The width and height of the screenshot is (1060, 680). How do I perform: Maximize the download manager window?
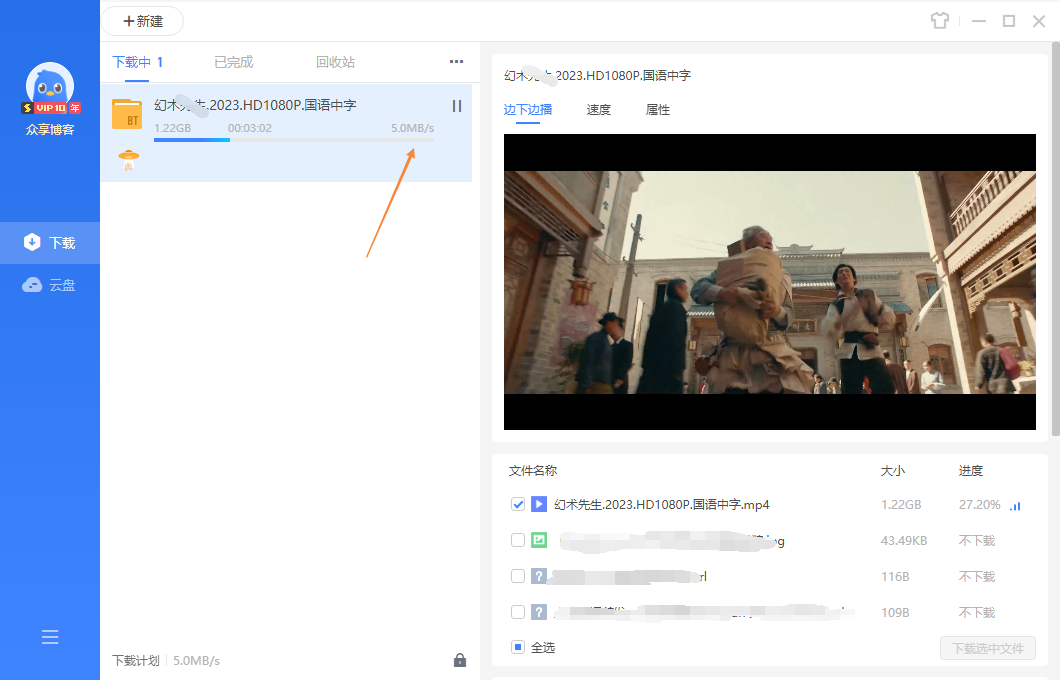[x=1009, y=21]
